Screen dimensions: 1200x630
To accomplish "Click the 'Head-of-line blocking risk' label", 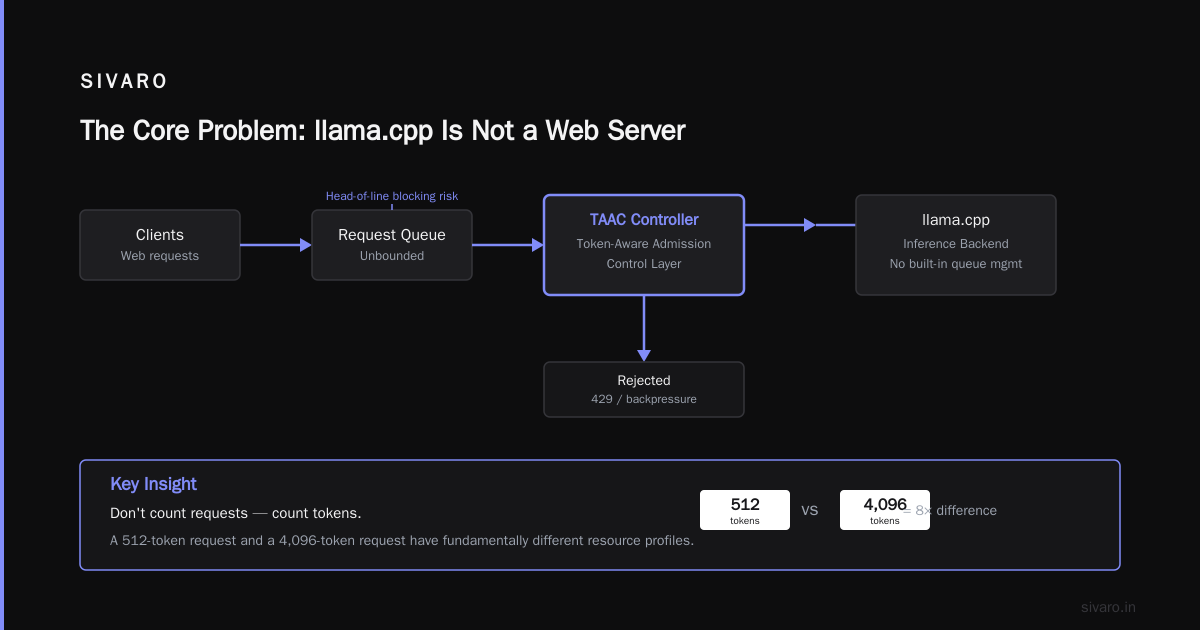I will click(x=392, y=196).
